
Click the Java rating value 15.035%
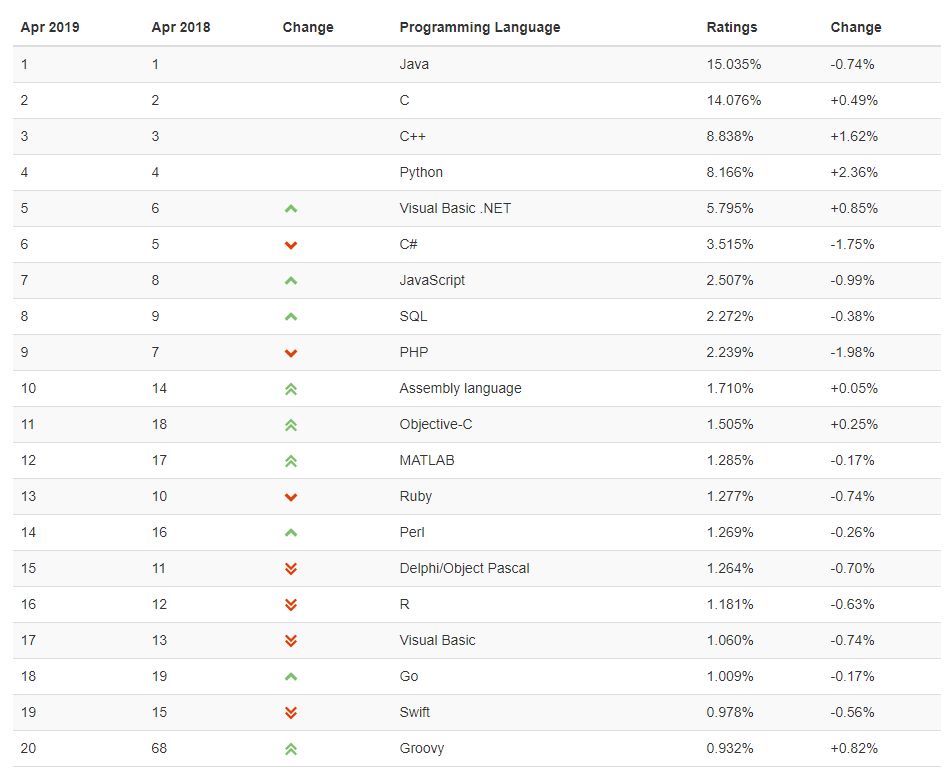[733, 64]
